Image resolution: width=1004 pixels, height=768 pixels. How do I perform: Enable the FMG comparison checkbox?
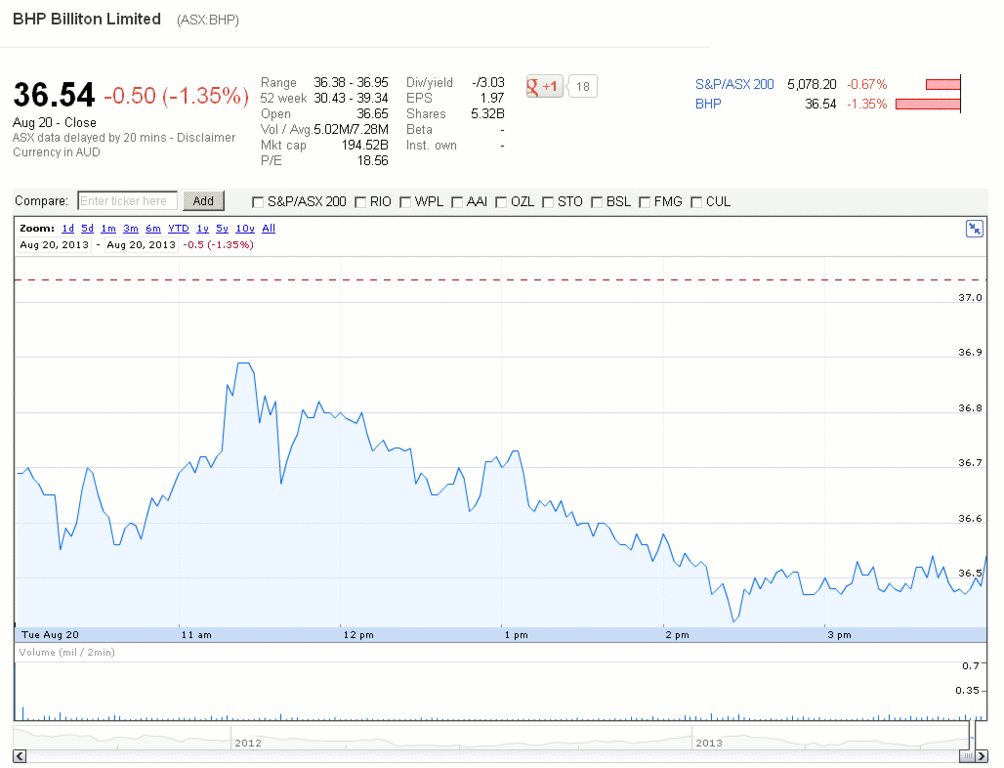[x=645, y=202]
